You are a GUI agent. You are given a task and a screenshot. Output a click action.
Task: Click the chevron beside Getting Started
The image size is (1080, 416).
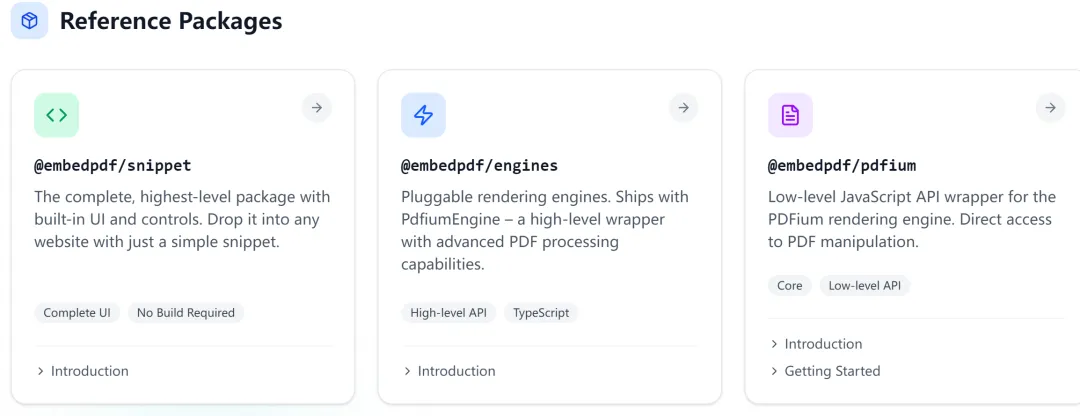pyautogui.click(x=775, y=371)
